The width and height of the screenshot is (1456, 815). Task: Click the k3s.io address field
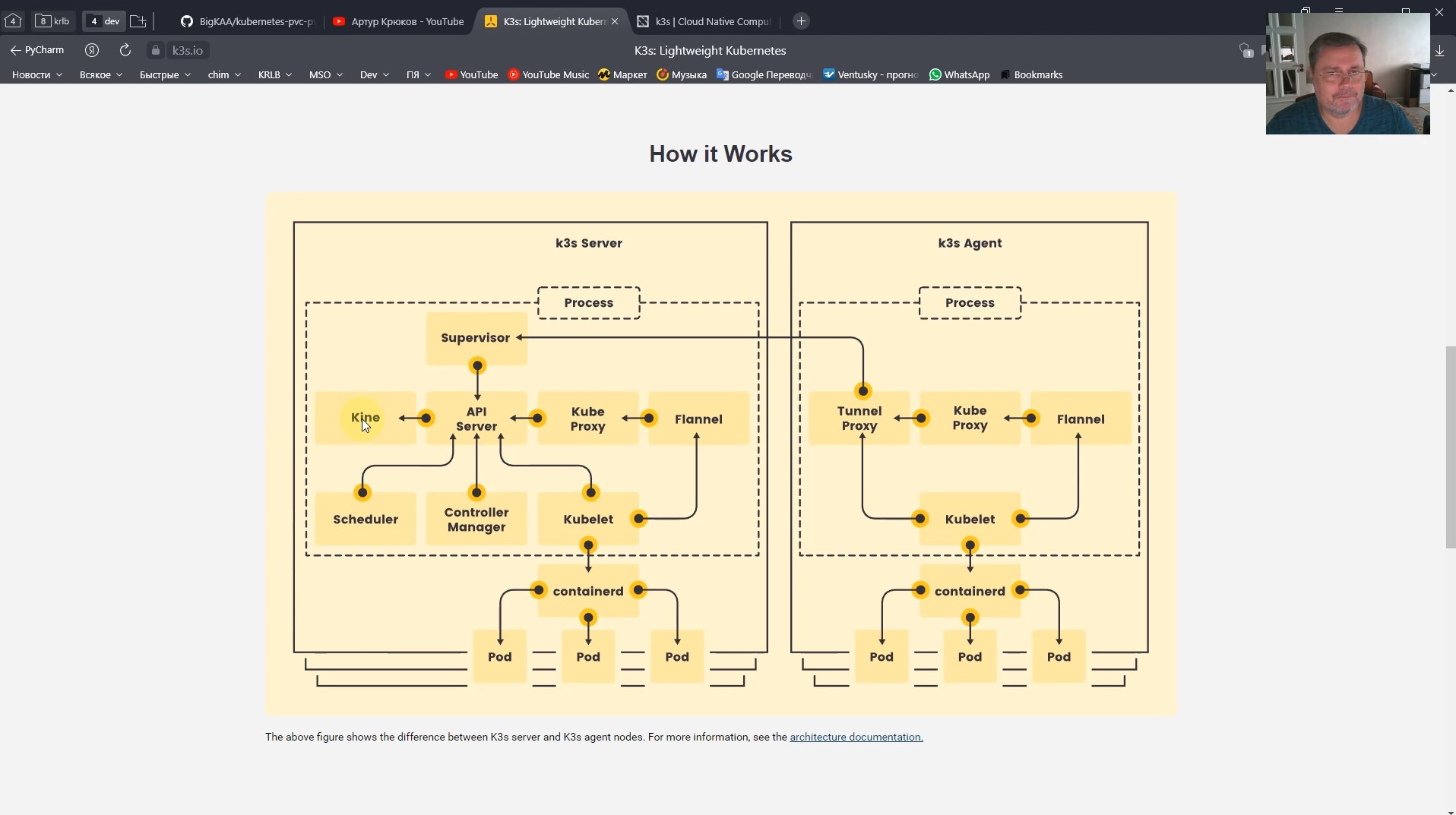pos(188,50)
